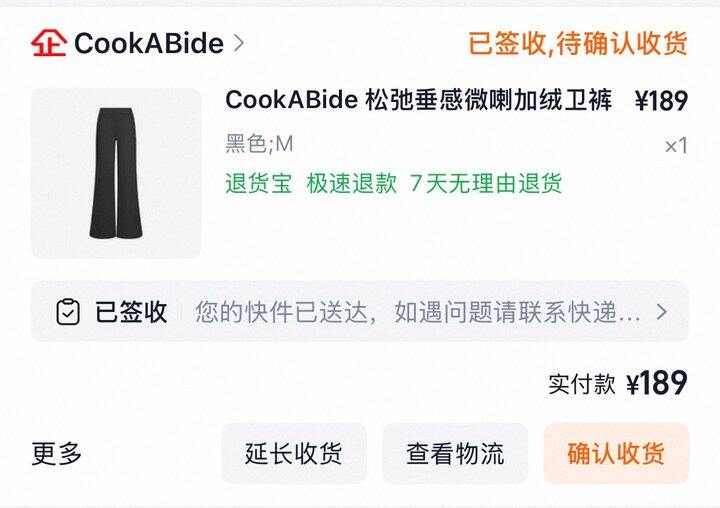Tap the 退货宝 service tag

coord(259,183)
